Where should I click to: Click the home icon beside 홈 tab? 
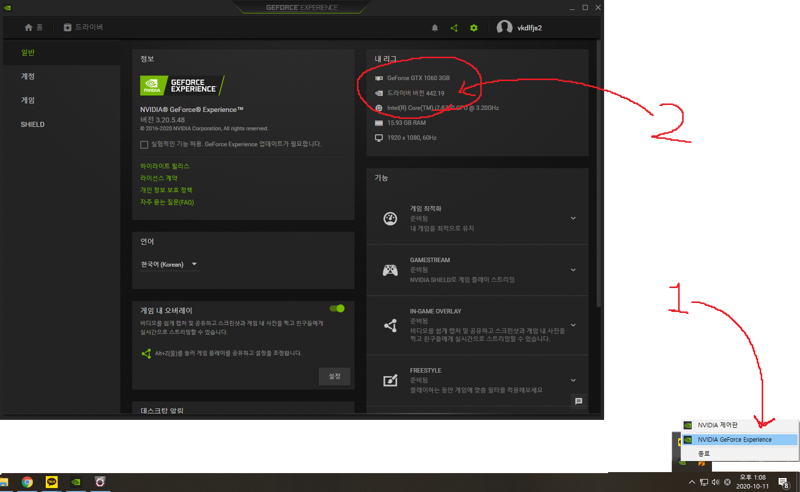(x=29, y=27)
